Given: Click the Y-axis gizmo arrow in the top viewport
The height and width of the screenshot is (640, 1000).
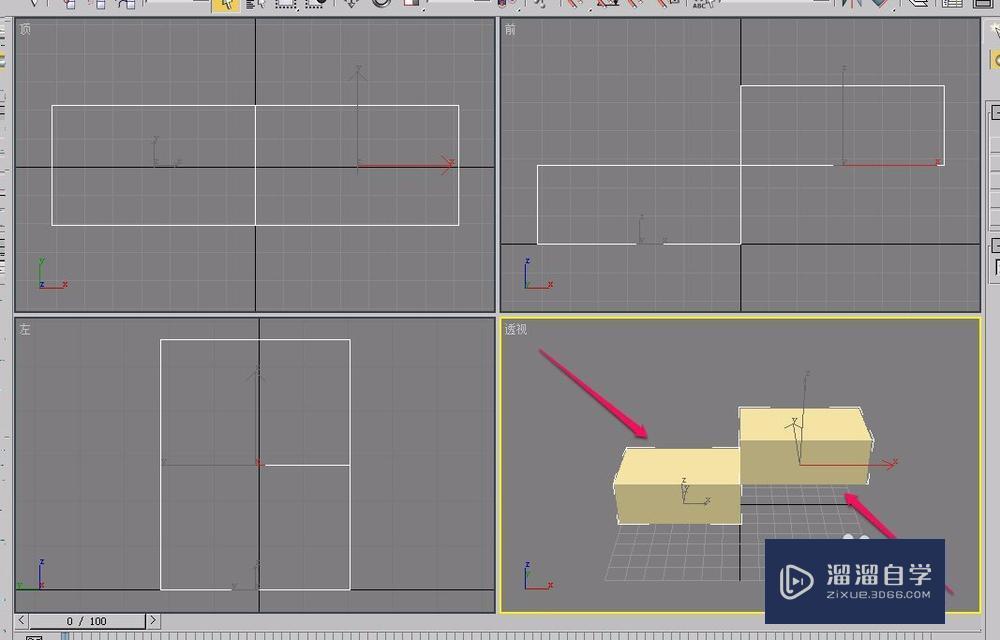Looking at the screenshot, I should click(358, 115).
